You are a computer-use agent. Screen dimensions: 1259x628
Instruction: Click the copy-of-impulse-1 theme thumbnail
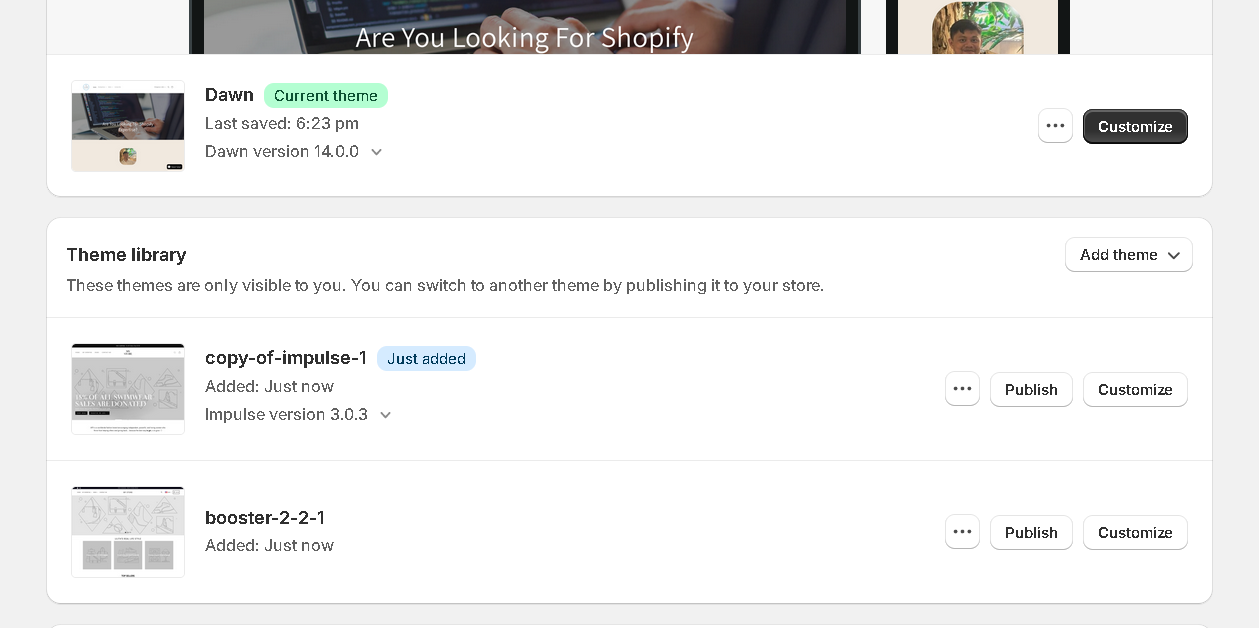(x=128, y=389)
